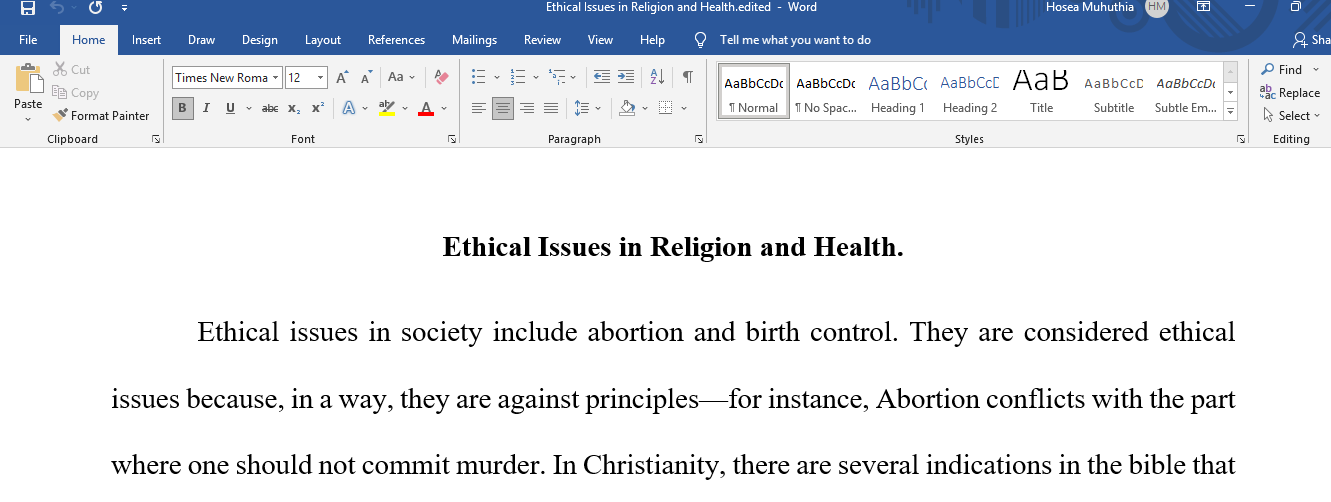
Task: Click the Replace button in Editing
Action: [1290, 93]
